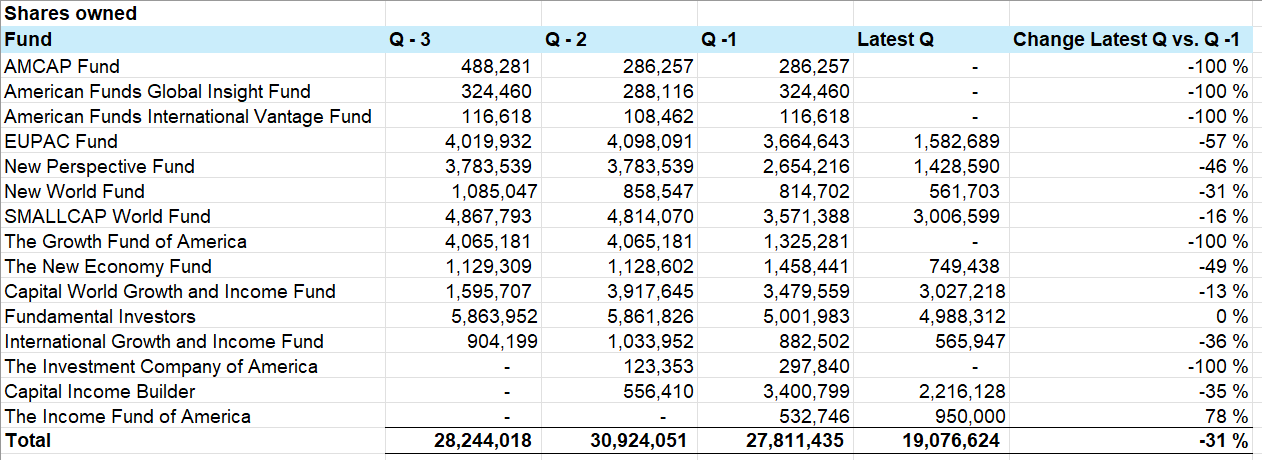Click SMALLCAP World Q-3 value 4,867,793
Viewport: 1262px width, 460px height.
(488, 216)
